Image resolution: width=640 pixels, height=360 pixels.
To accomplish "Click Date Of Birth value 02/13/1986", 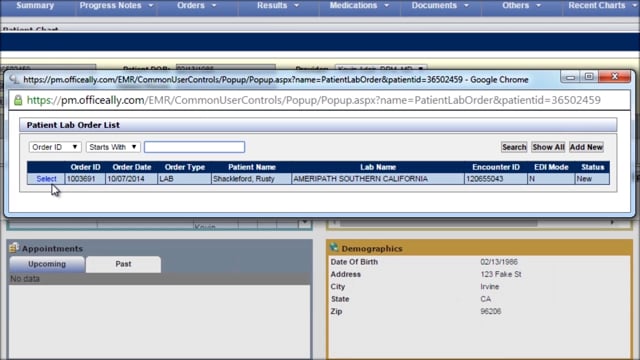I will (499, 262).
